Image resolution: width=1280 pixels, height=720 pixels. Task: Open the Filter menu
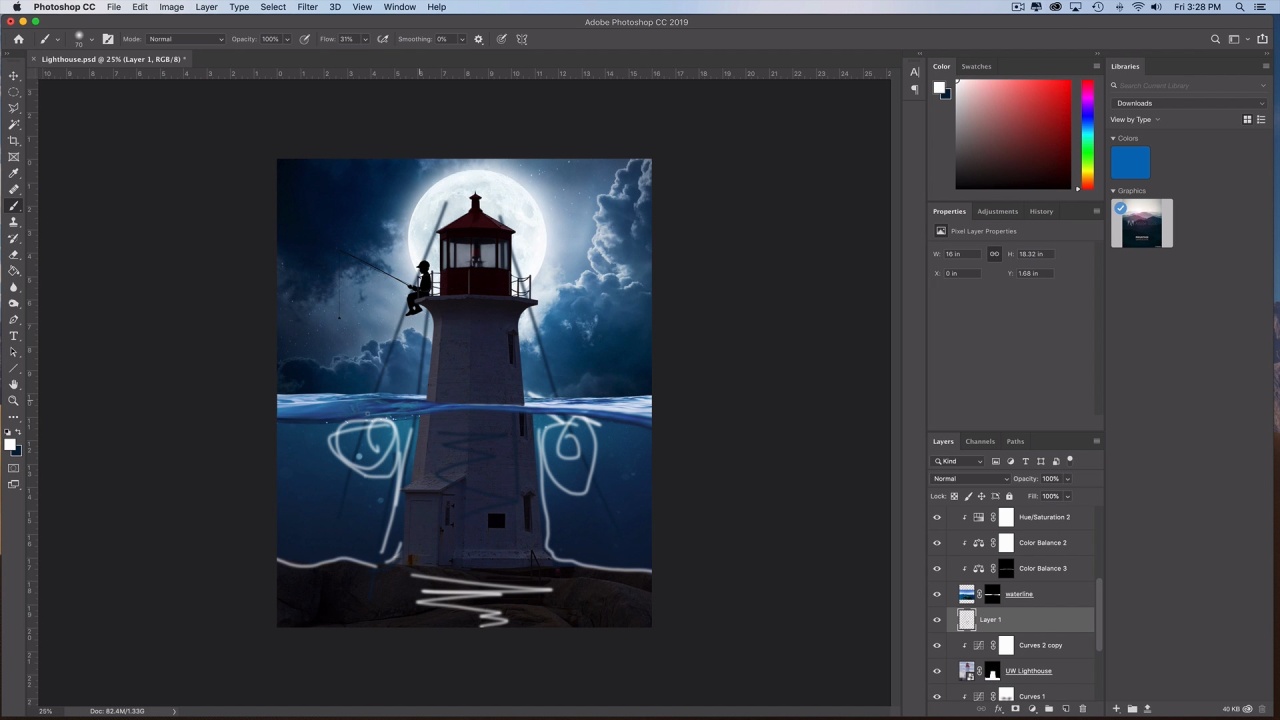pyautogui.click(x=307, y=7)
